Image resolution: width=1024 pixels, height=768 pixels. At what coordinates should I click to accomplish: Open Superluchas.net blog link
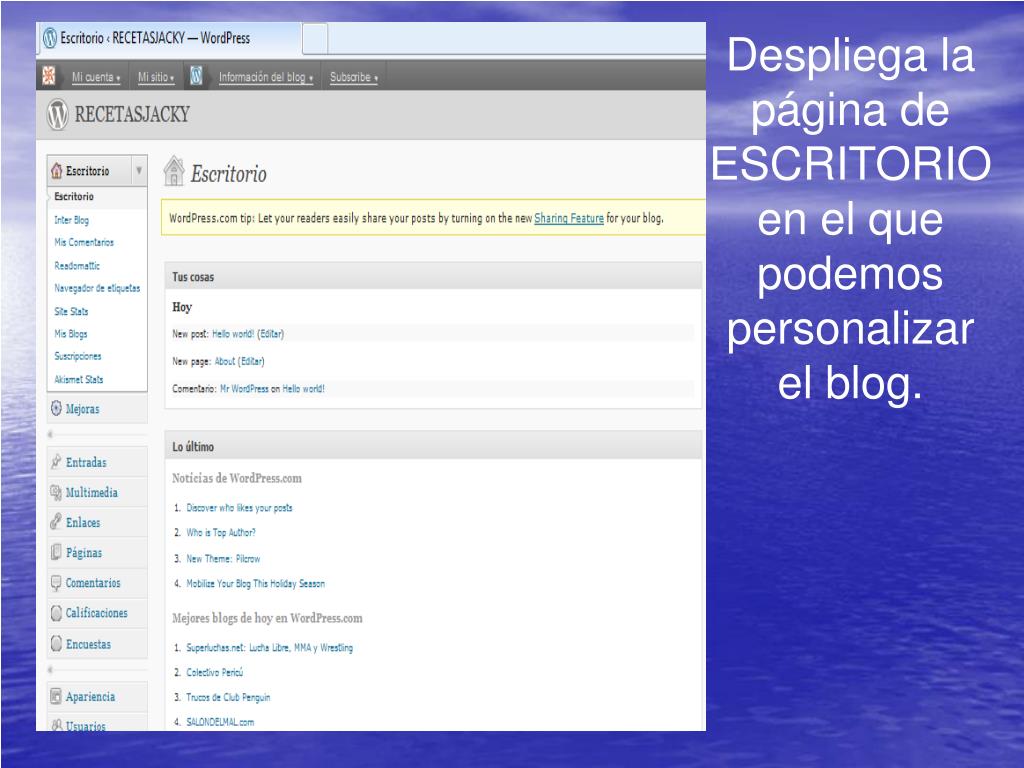[x=270, y=647]
